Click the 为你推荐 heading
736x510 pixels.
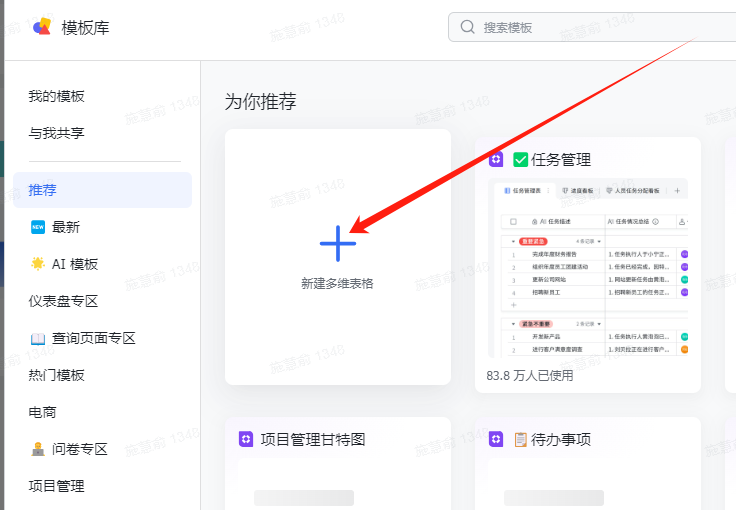pyautogui.click(x=261, y=101)
